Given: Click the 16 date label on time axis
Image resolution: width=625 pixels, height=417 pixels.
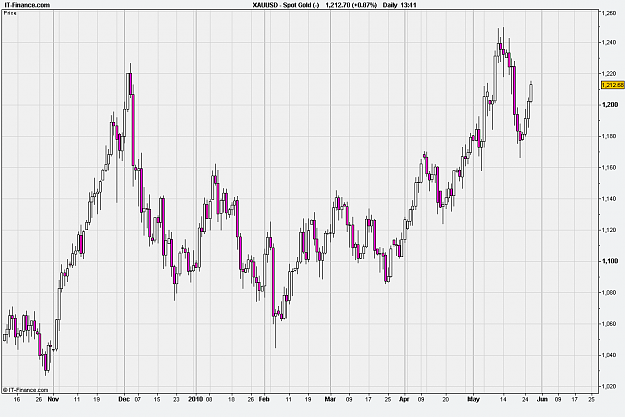Looking at the screenshot, I should click(17, 399).
